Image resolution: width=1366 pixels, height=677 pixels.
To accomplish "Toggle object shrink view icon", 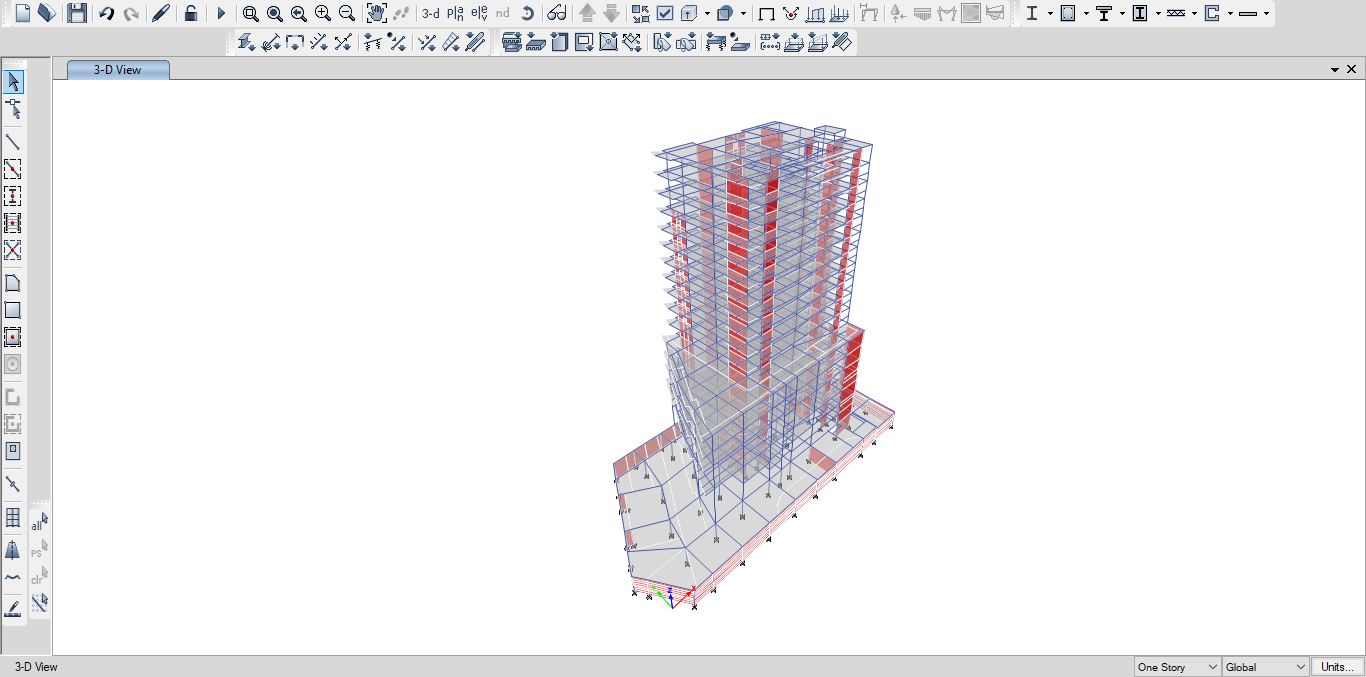I will coord(640,13).
